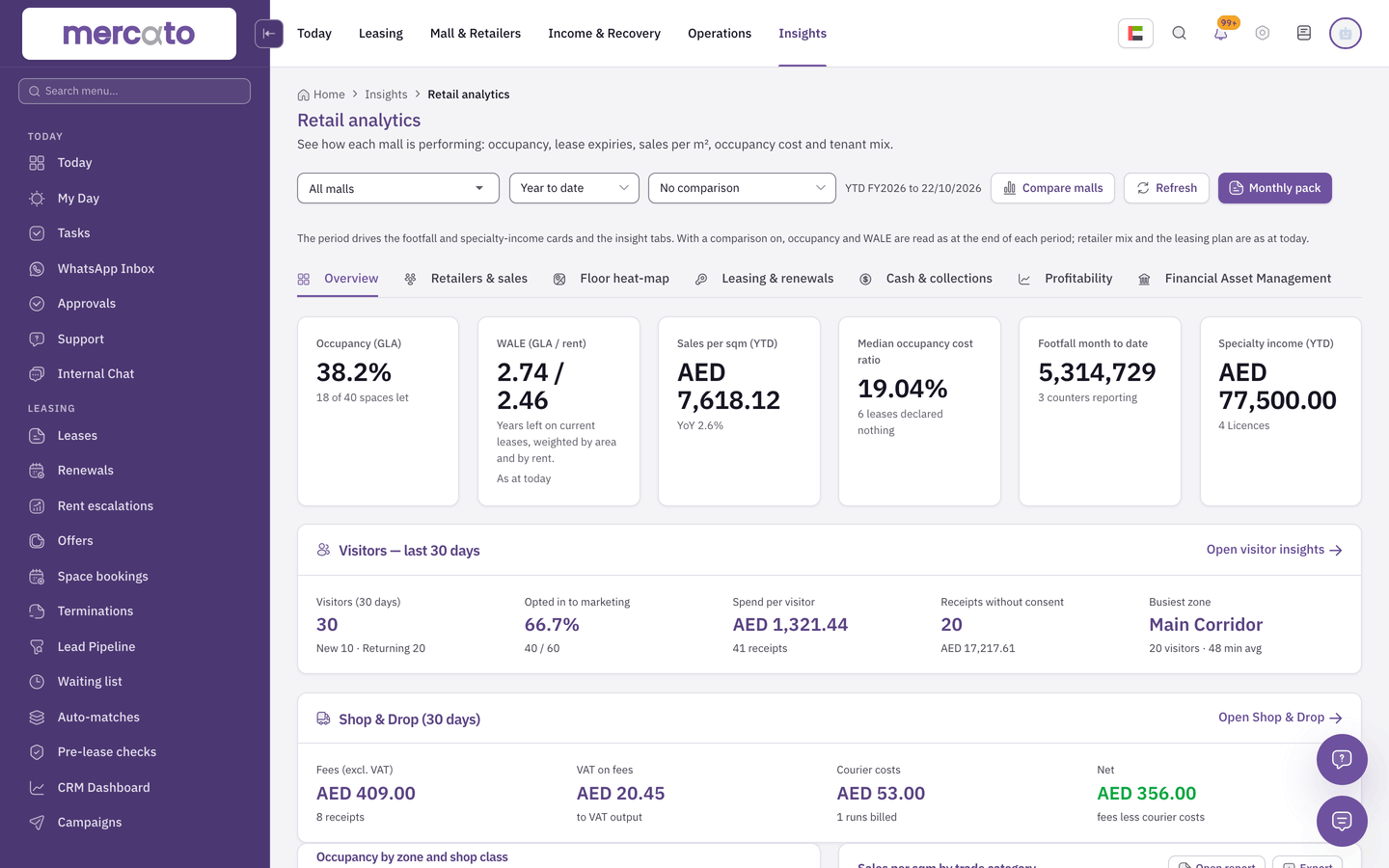Click the Insights breadcrumb link

(386, 95)
